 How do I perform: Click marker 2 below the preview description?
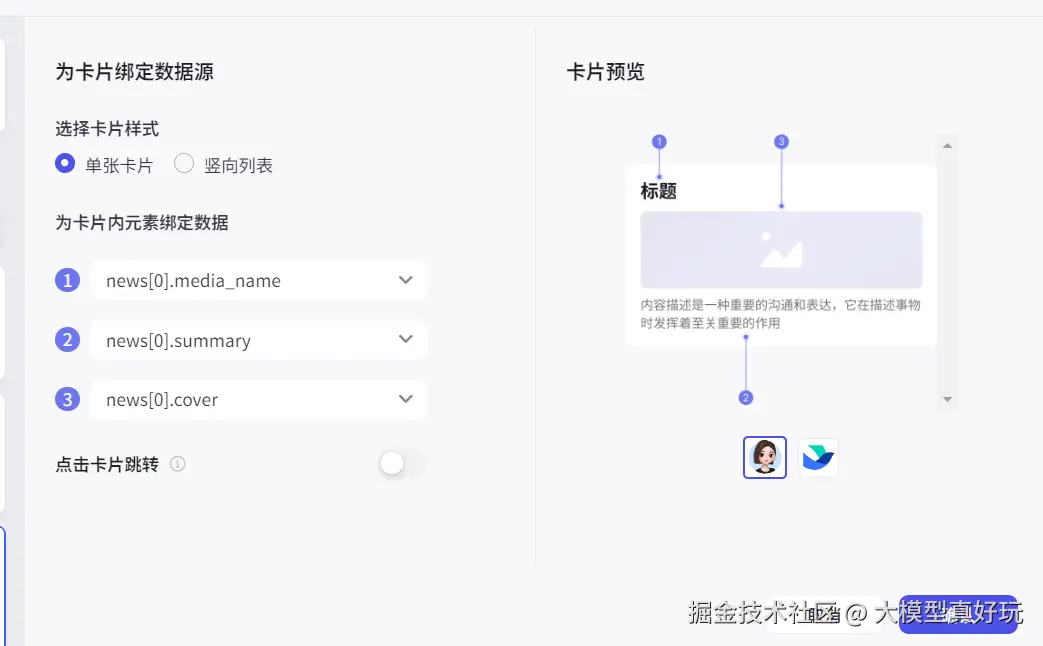tap(746, 398)
